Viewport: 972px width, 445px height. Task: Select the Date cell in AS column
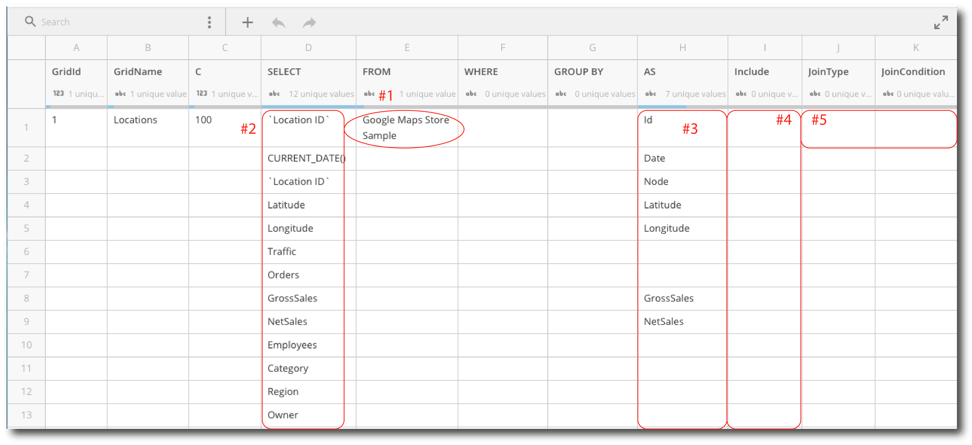click(x=683, y=159)
